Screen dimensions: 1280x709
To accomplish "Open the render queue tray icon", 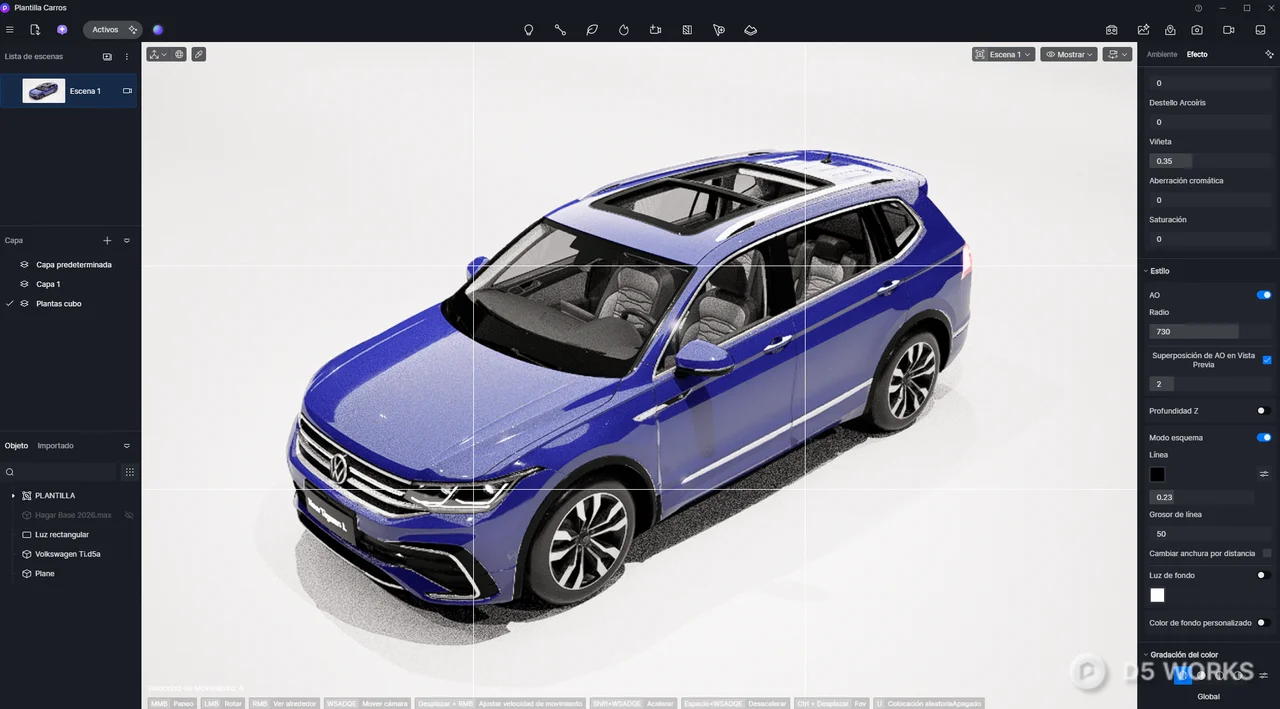I will (x=1260, y=30).
